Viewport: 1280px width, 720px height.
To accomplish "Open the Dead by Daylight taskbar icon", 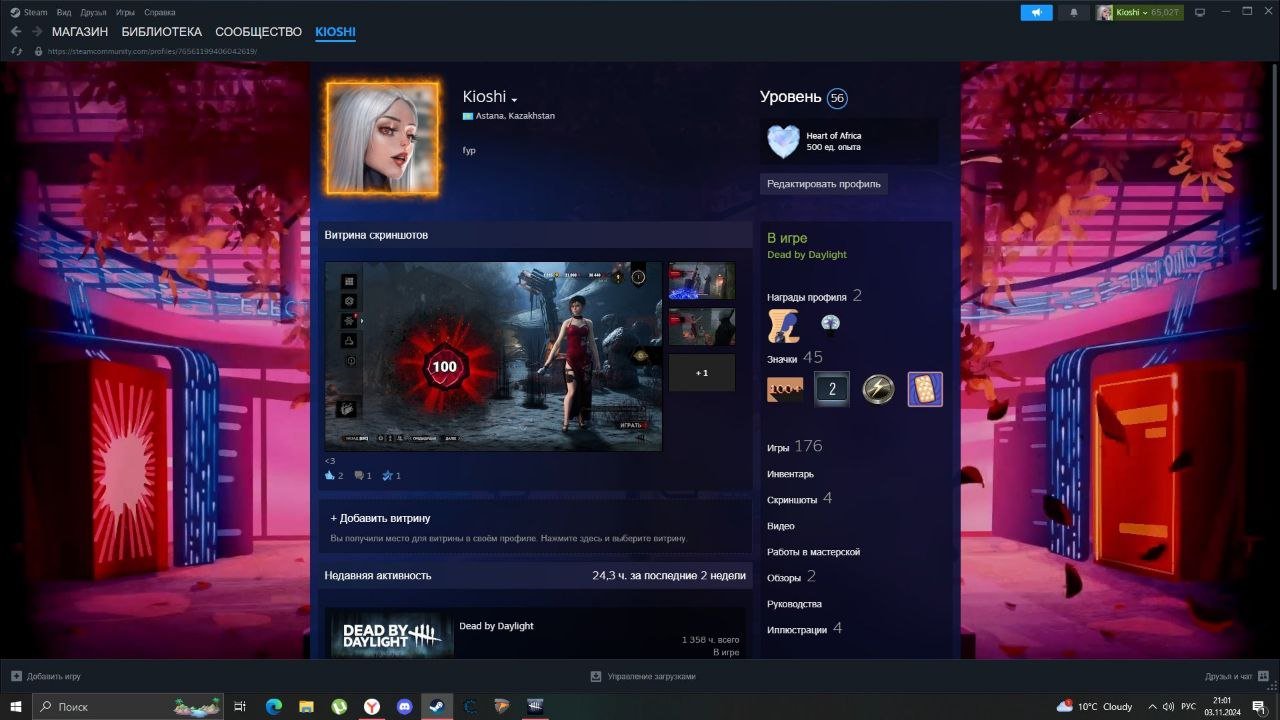I will pos(535,706).
